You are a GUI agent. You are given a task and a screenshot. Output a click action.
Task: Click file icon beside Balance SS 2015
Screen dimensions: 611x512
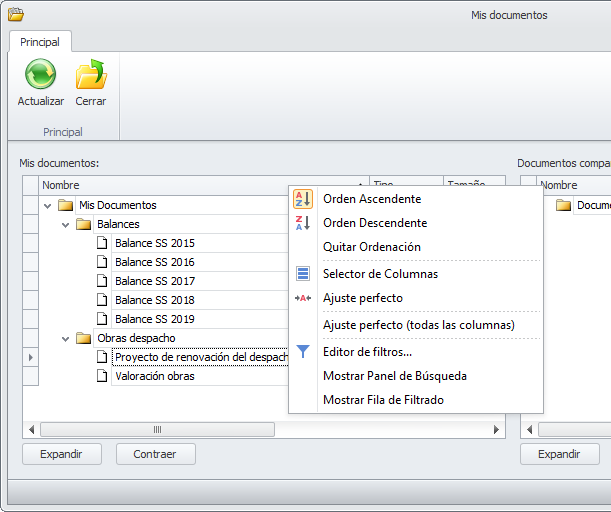point(102,243)
